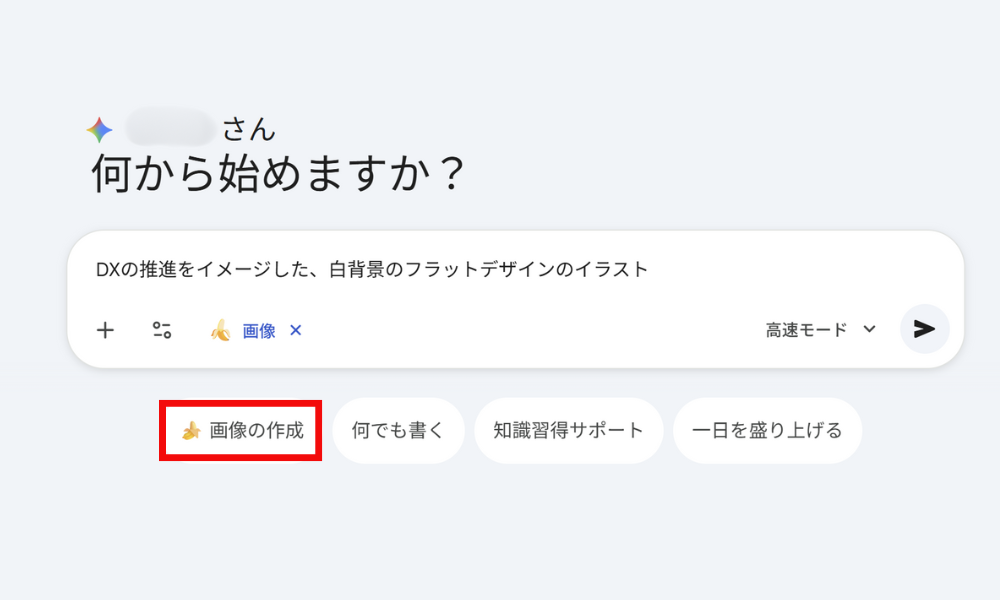
Task: Open the tools sliders icon
Action: [x=162, y=330]
